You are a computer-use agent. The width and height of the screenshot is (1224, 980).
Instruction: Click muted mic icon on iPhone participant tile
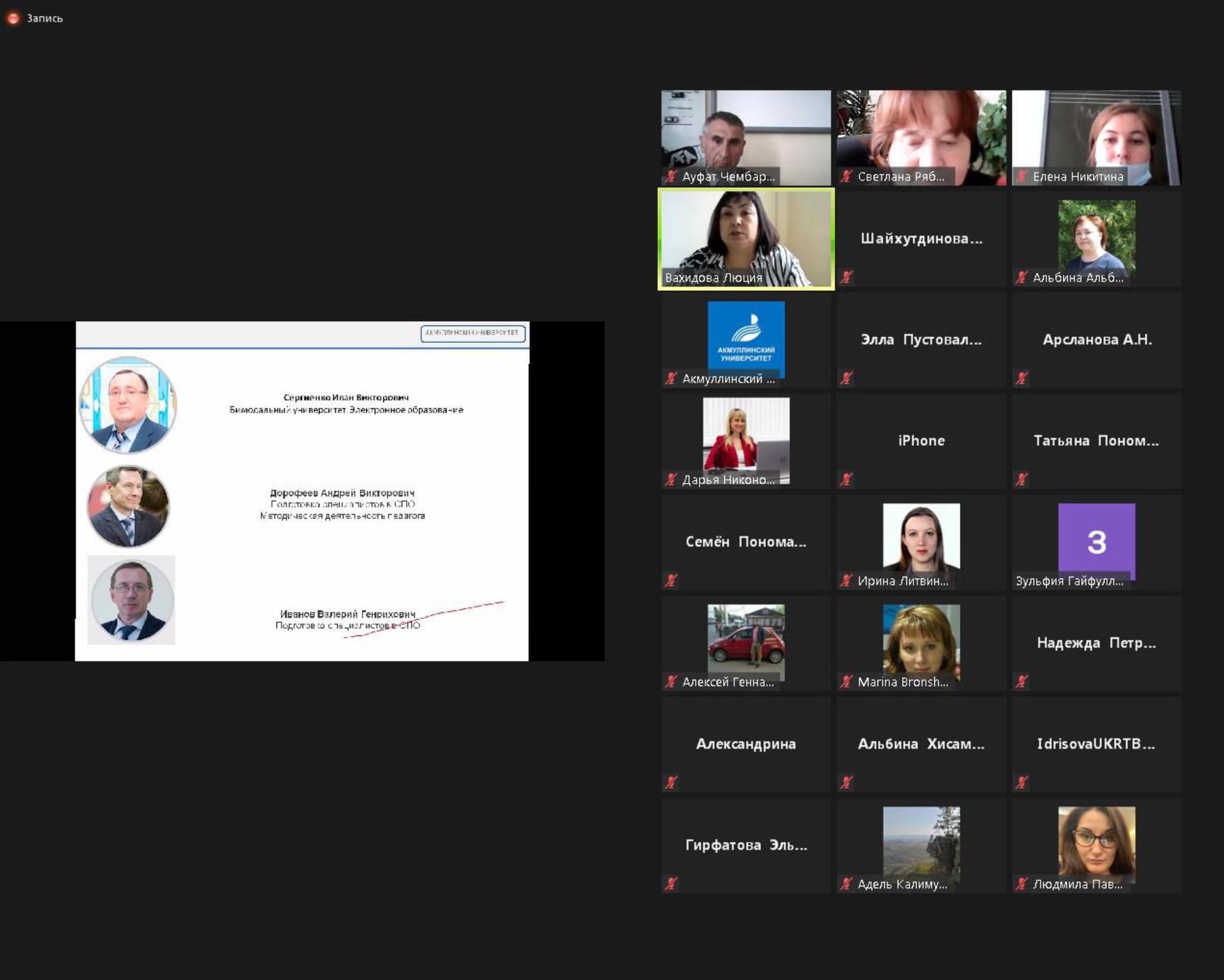pos(846,479)
